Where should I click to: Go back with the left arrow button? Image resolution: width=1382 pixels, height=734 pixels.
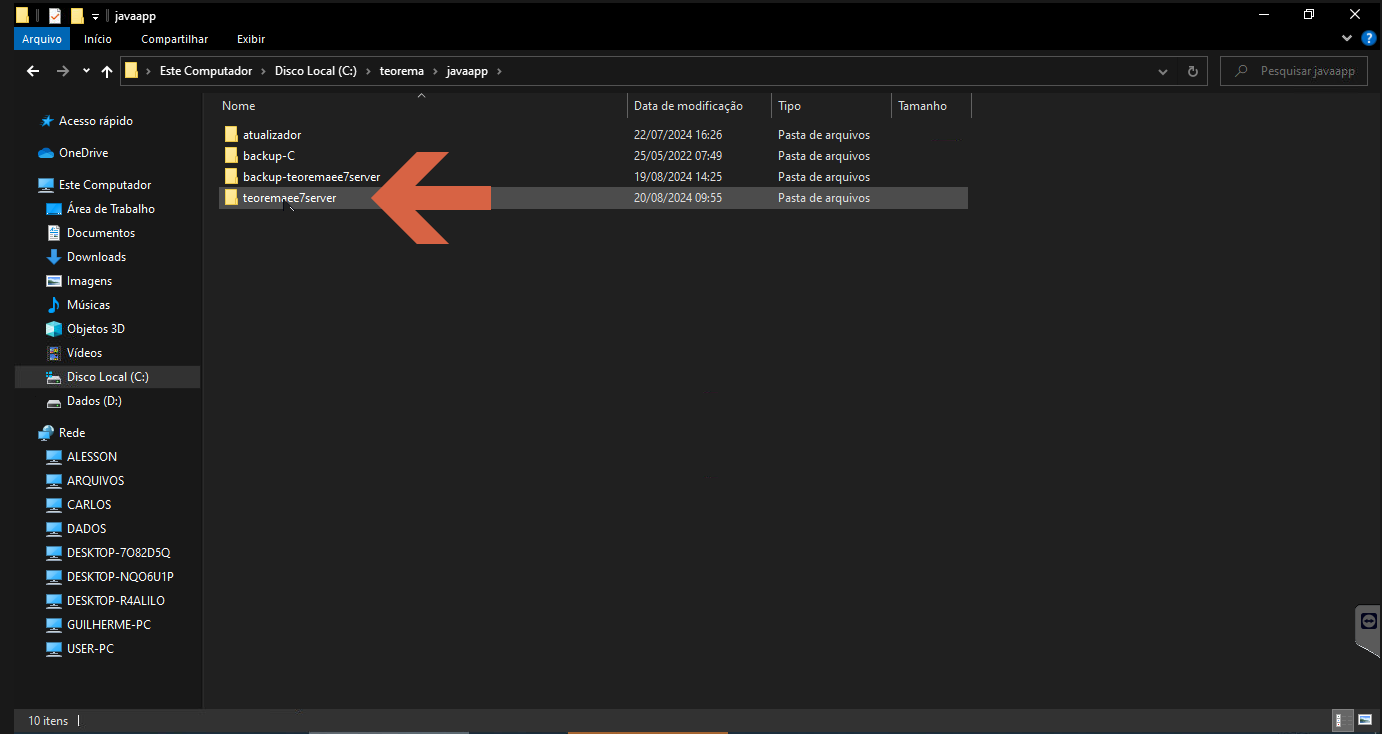tap(33, 71)
